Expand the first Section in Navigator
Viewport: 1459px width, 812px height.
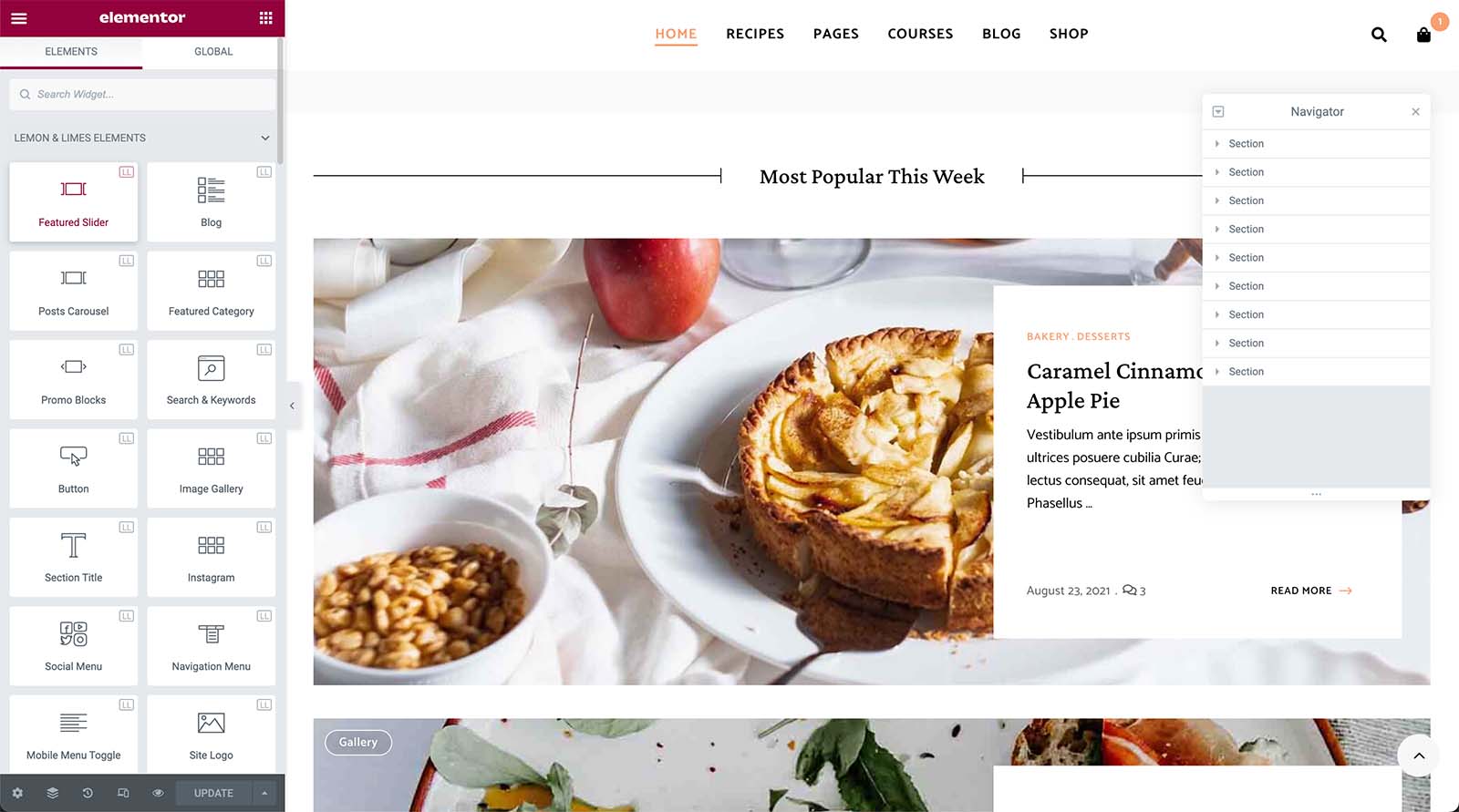1217,144
